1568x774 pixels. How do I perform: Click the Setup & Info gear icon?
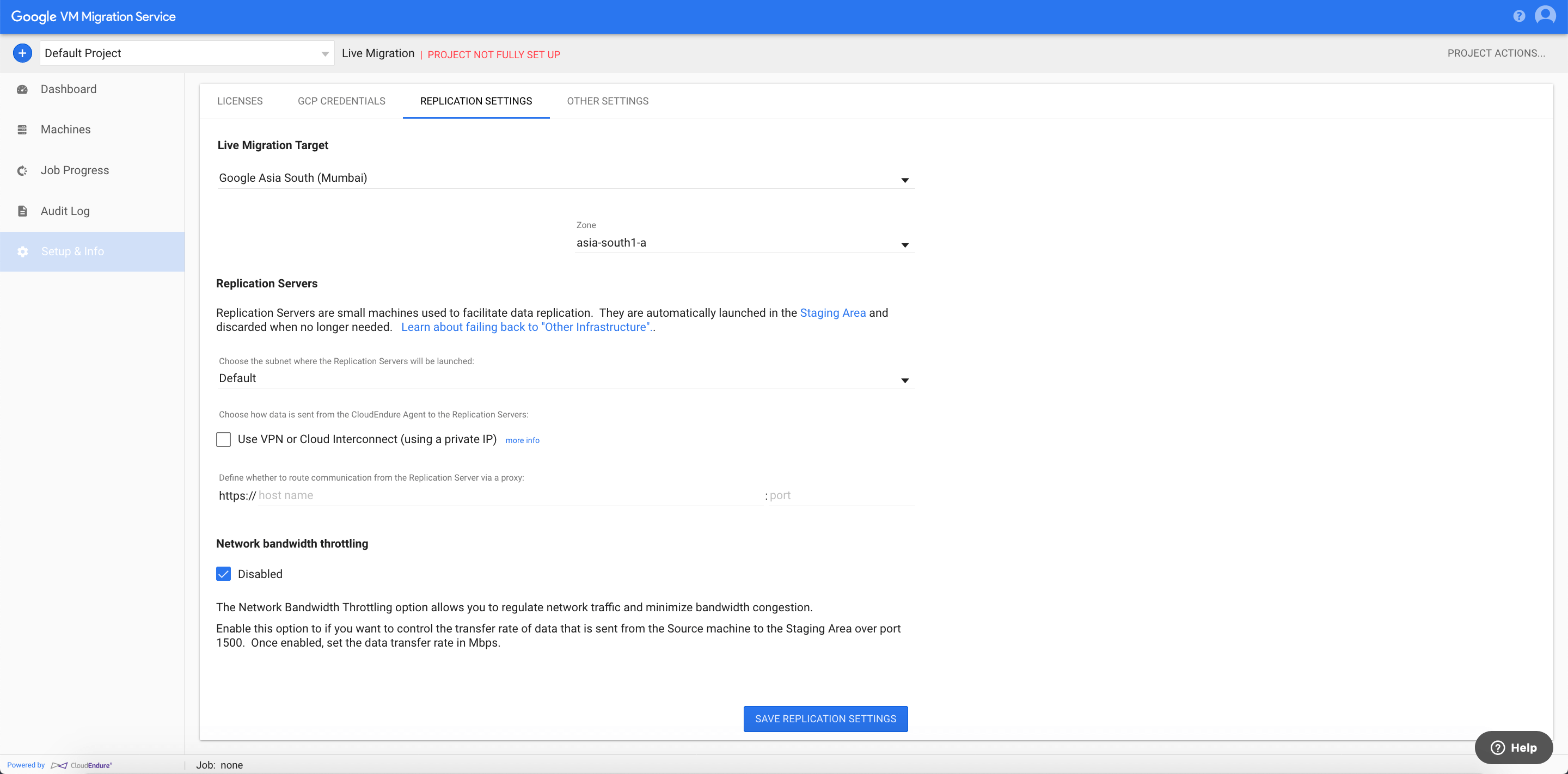click(22, 252)
